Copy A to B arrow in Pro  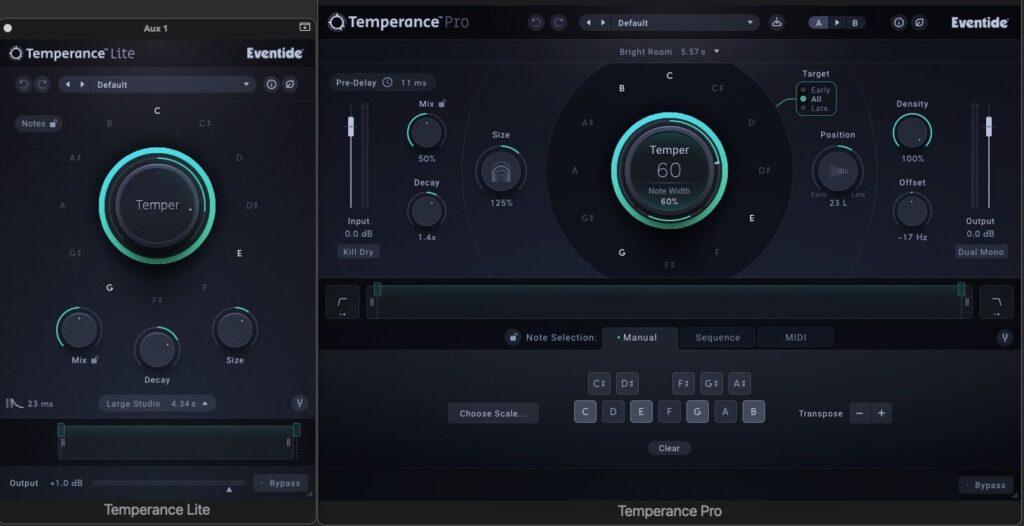[837, 23]
